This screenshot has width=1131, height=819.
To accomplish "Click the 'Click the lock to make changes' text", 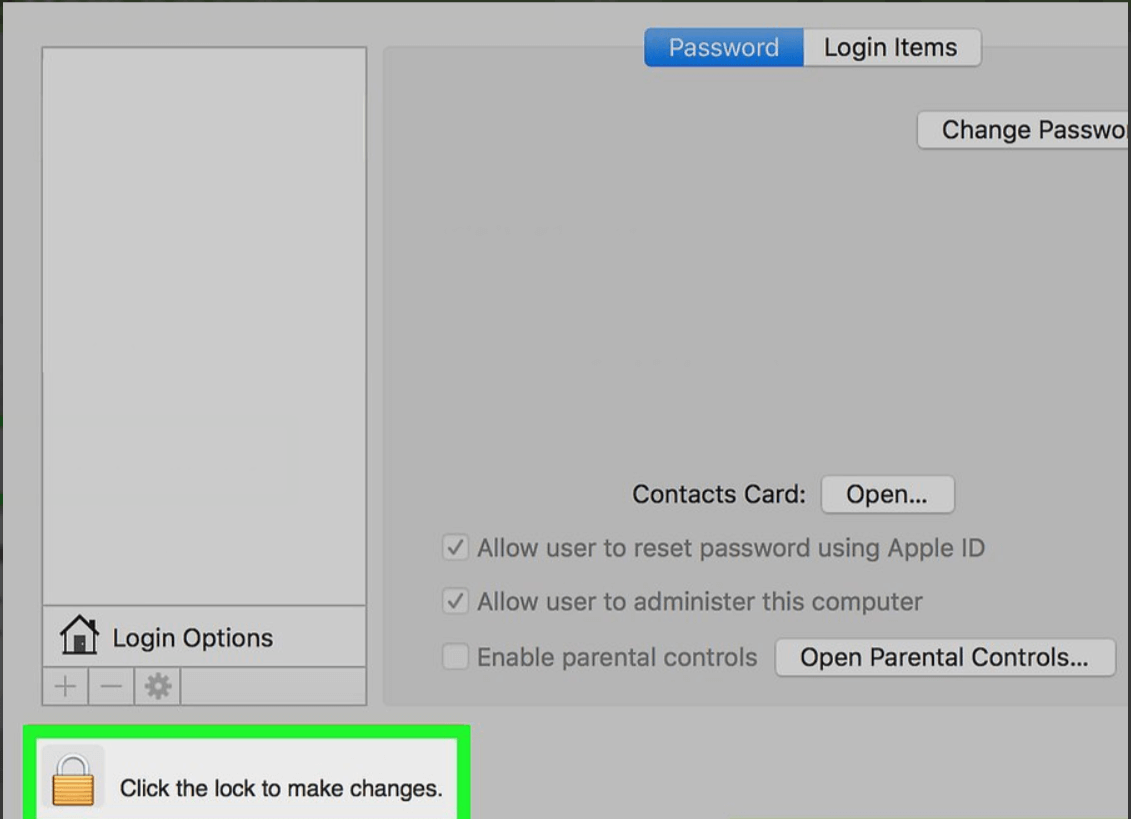I will pyautogui.click(x=281, y=788).
